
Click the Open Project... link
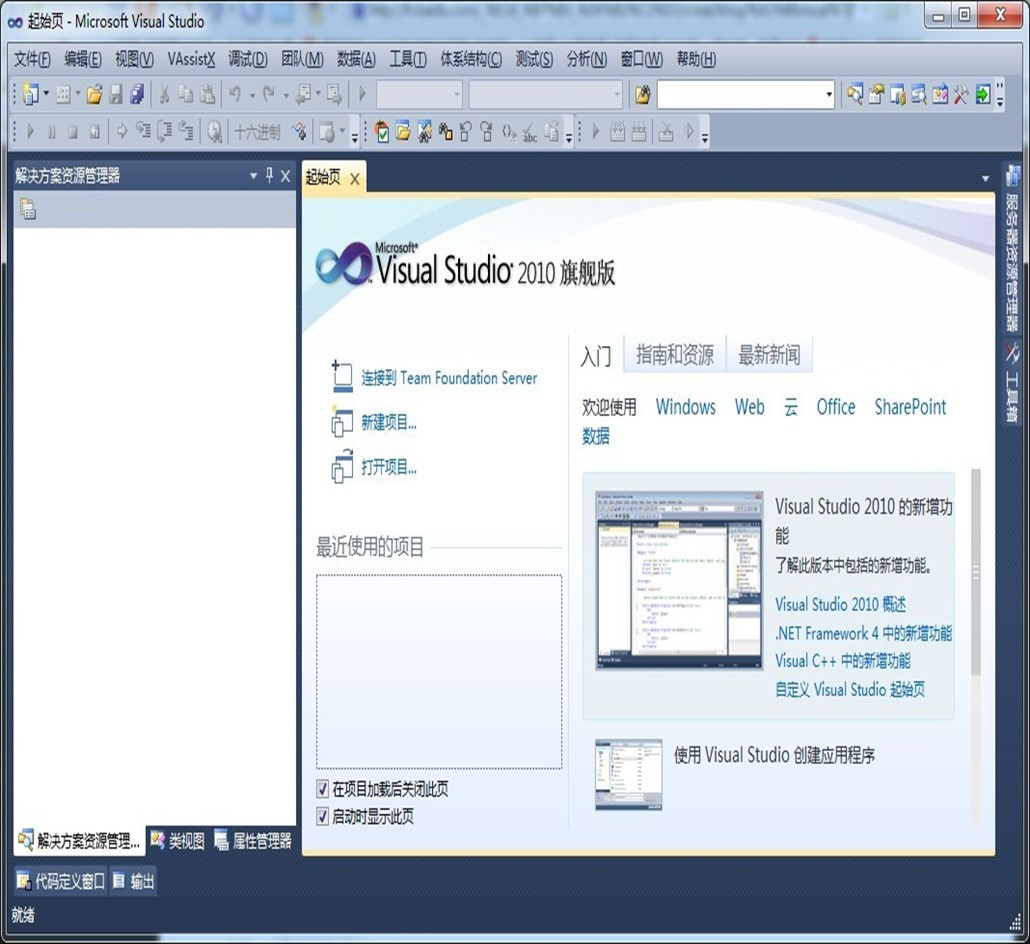tap(389, 467)
